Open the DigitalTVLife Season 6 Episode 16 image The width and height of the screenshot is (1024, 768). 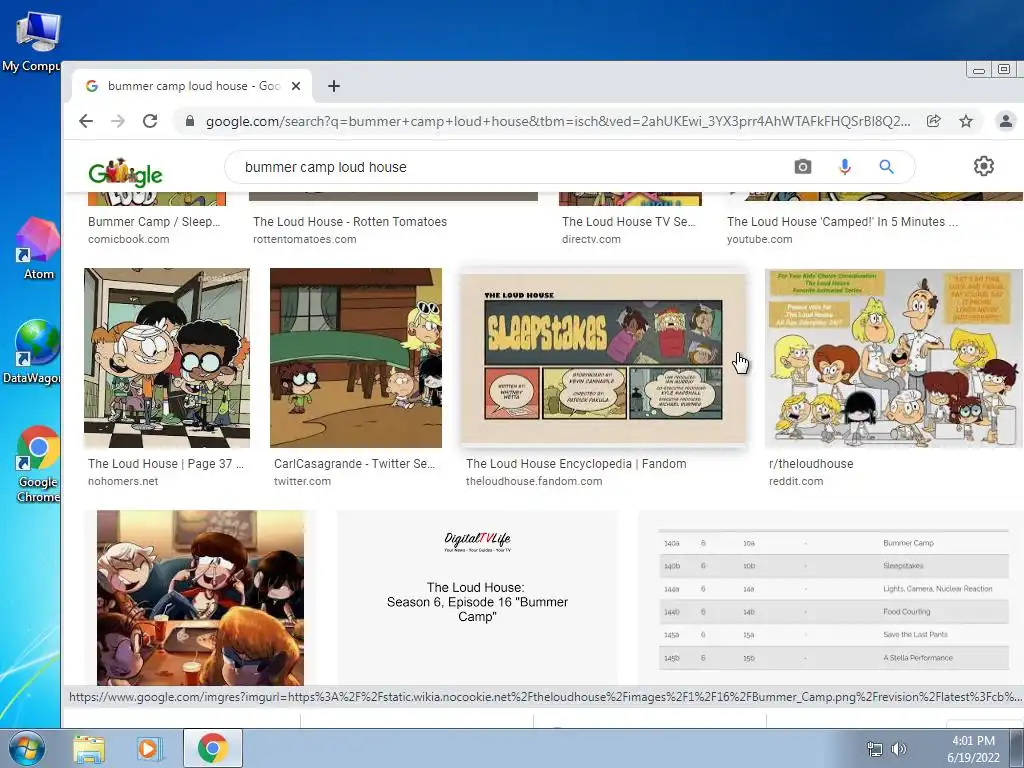(x=477, y=598)
